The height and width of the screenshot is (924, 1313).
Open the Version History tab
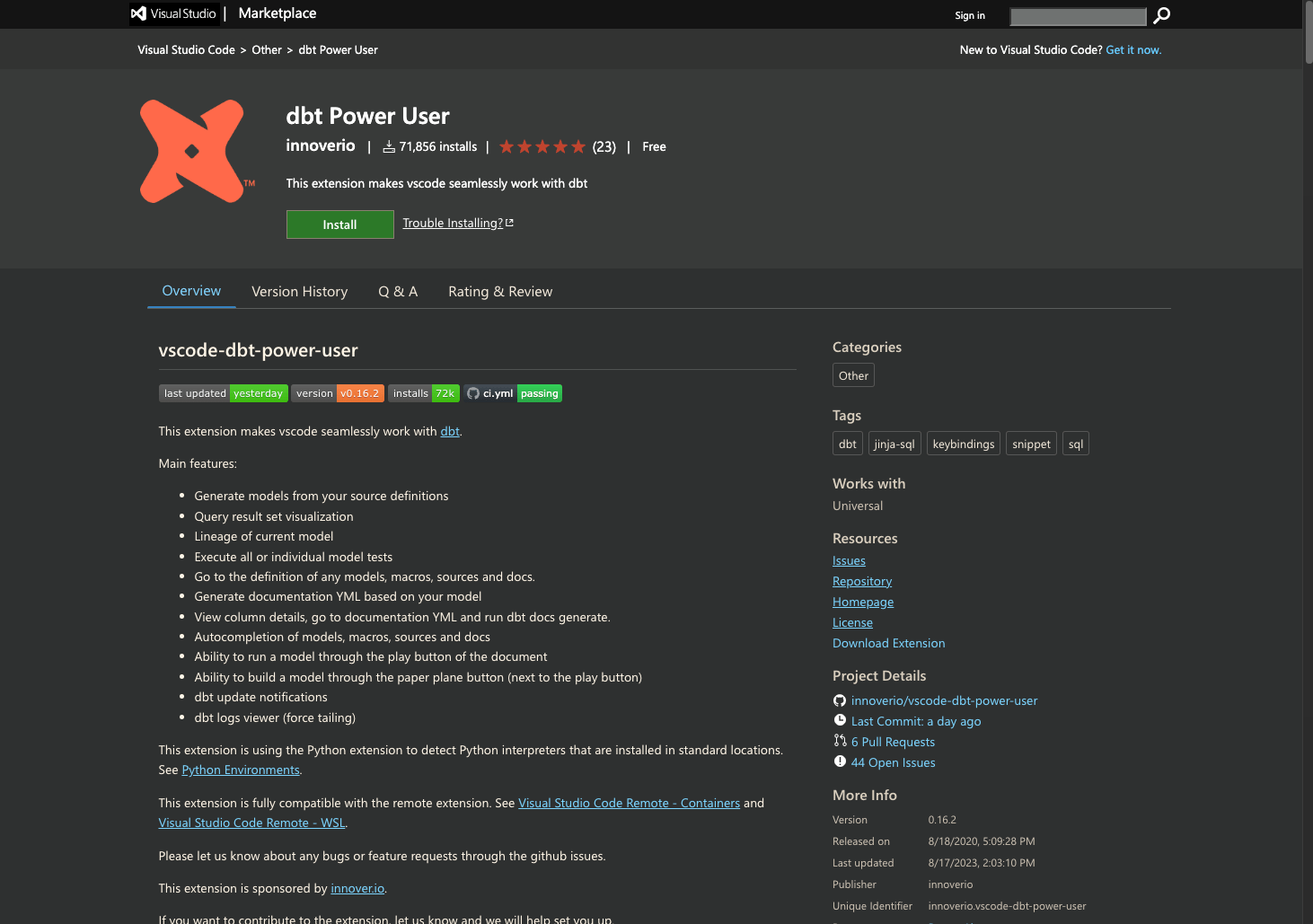click(300, 292)
